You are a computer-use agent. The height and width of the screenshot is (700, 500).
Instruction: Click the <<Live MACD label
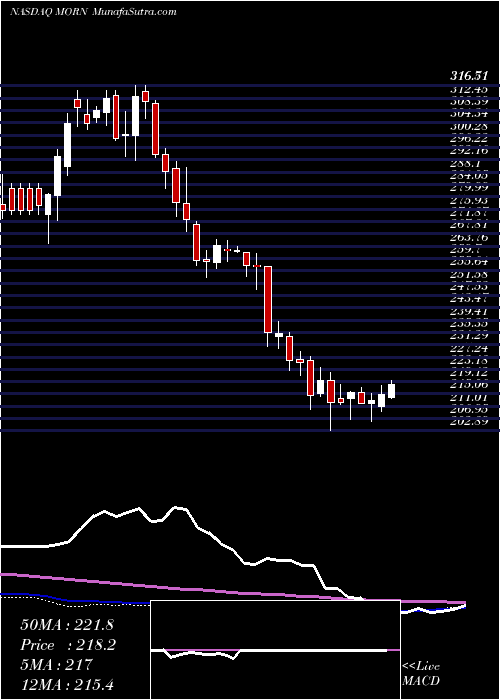coord(421,674)
